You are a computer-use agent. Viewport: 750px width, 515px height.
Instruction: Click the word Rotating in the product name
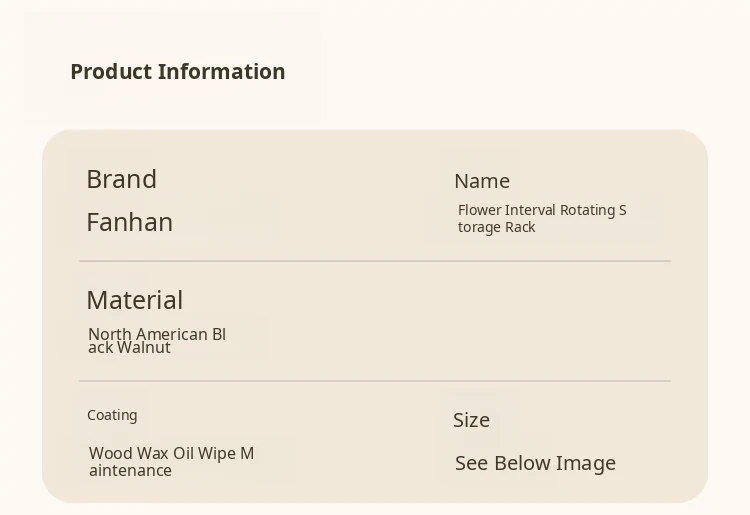point(587,210)
